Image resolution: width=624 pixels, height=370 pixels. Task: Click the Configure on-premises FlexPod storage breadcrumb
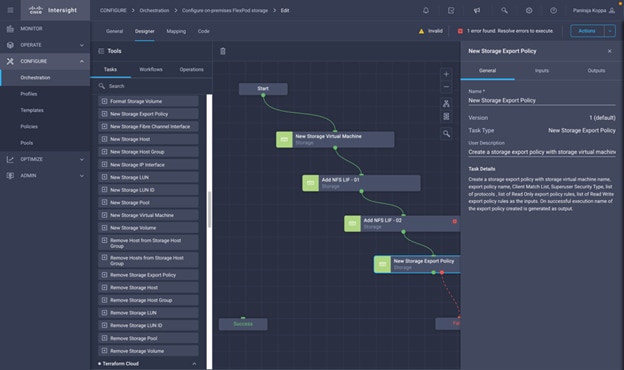pyautogui.click(x=225, y=10)
